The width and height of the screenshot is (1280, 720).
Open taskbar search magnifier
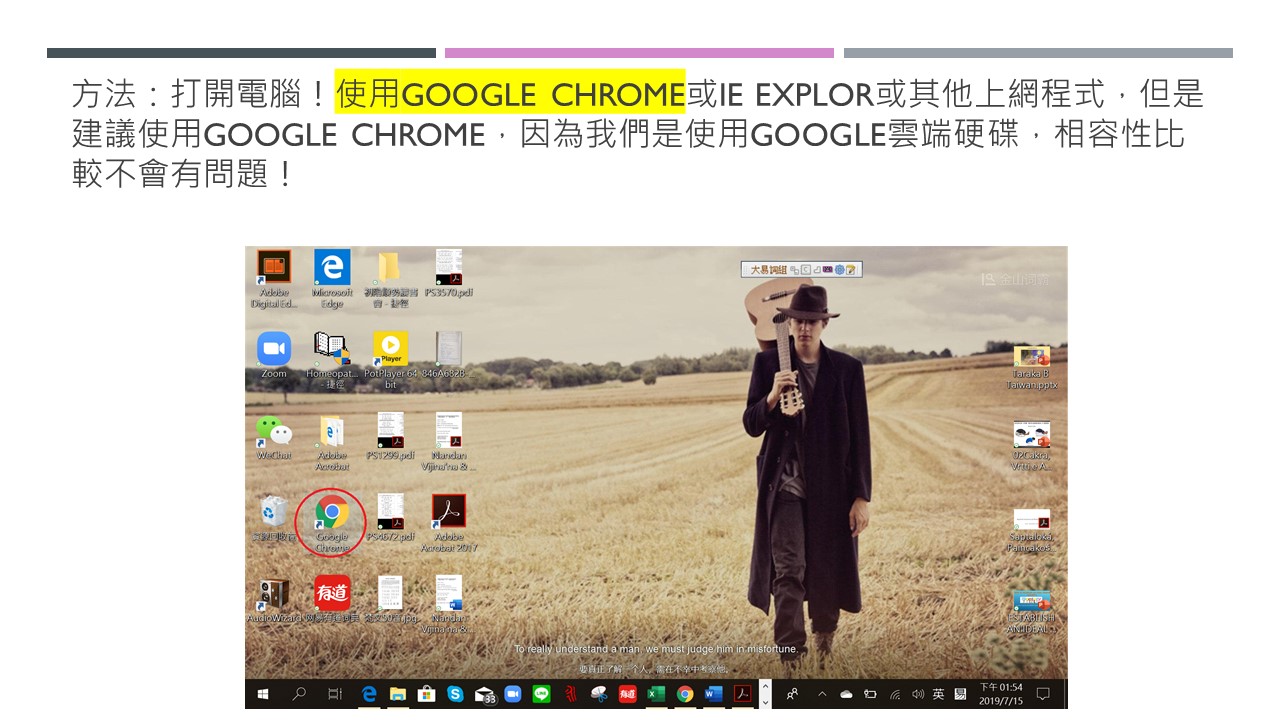(298, 694)
